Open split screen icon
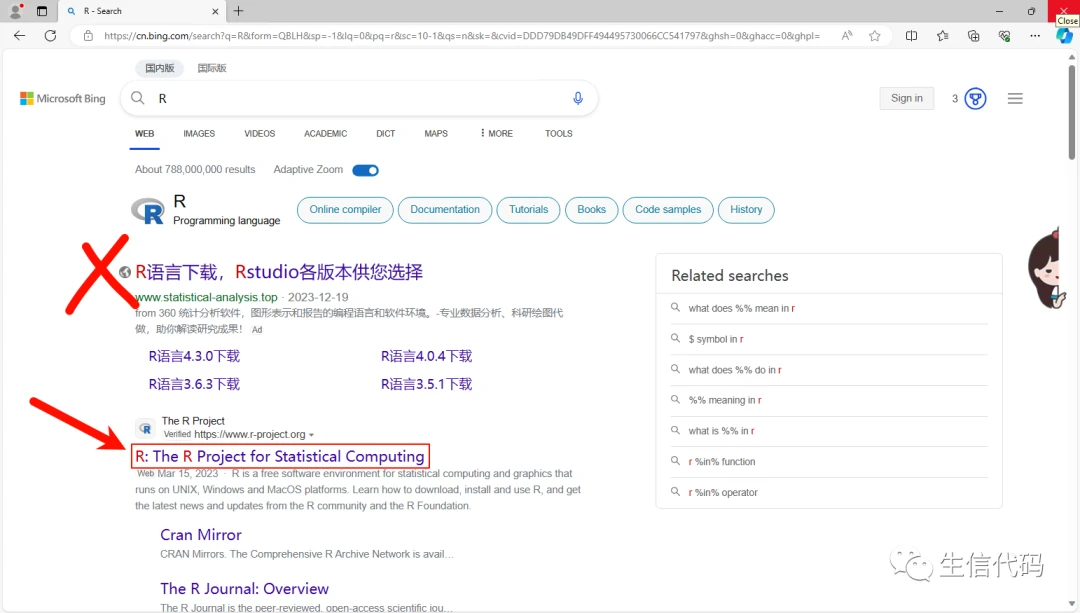Screen dimensions: 1080x613 click(911, 36)
